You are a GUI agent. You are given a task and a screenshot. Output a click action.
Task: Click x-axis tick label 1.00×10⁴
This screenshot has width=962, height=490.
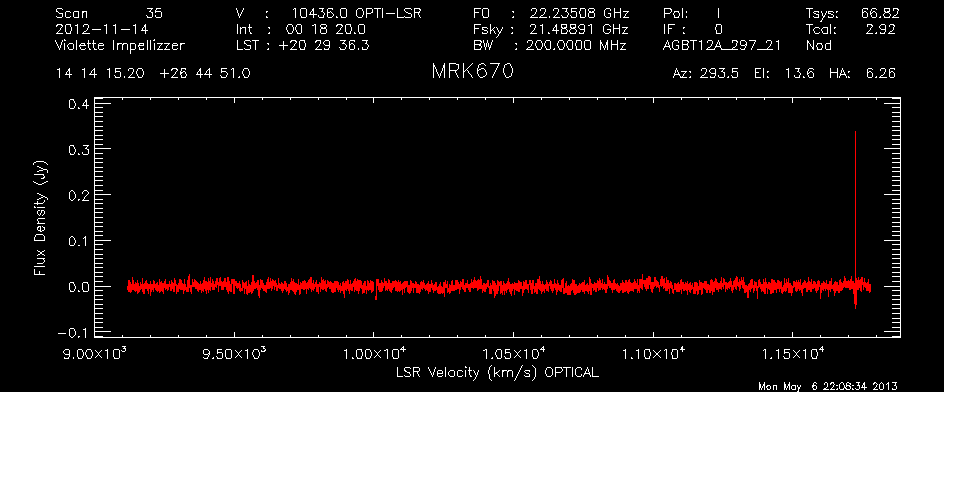pos(374,354)
